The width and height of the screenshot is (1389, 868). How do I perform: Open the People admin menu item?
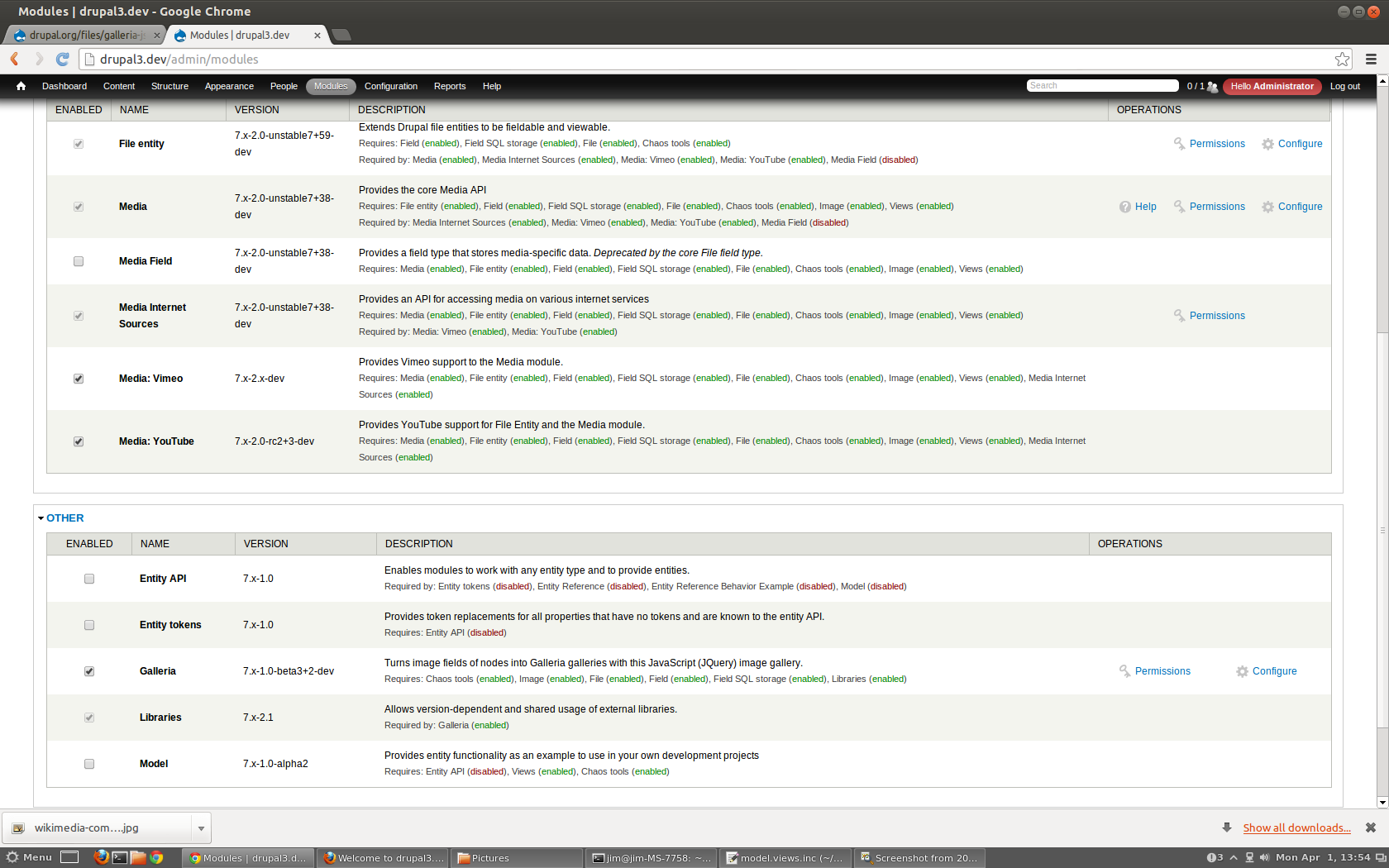pyautogui.click(x=284, y=86)
